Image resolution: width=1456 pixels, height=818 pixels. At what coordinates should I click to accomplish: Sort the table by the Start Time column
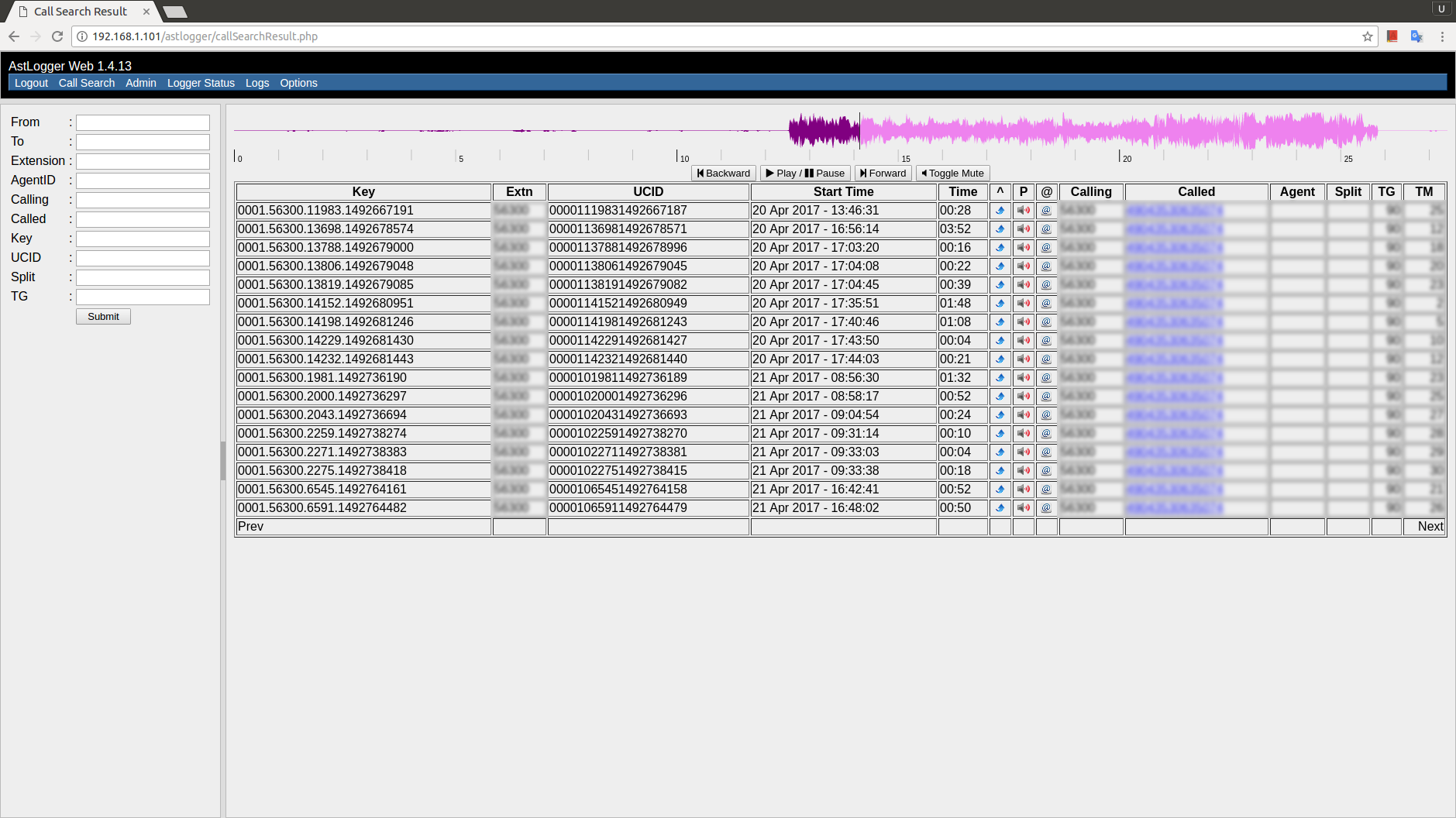click(843, 191)
